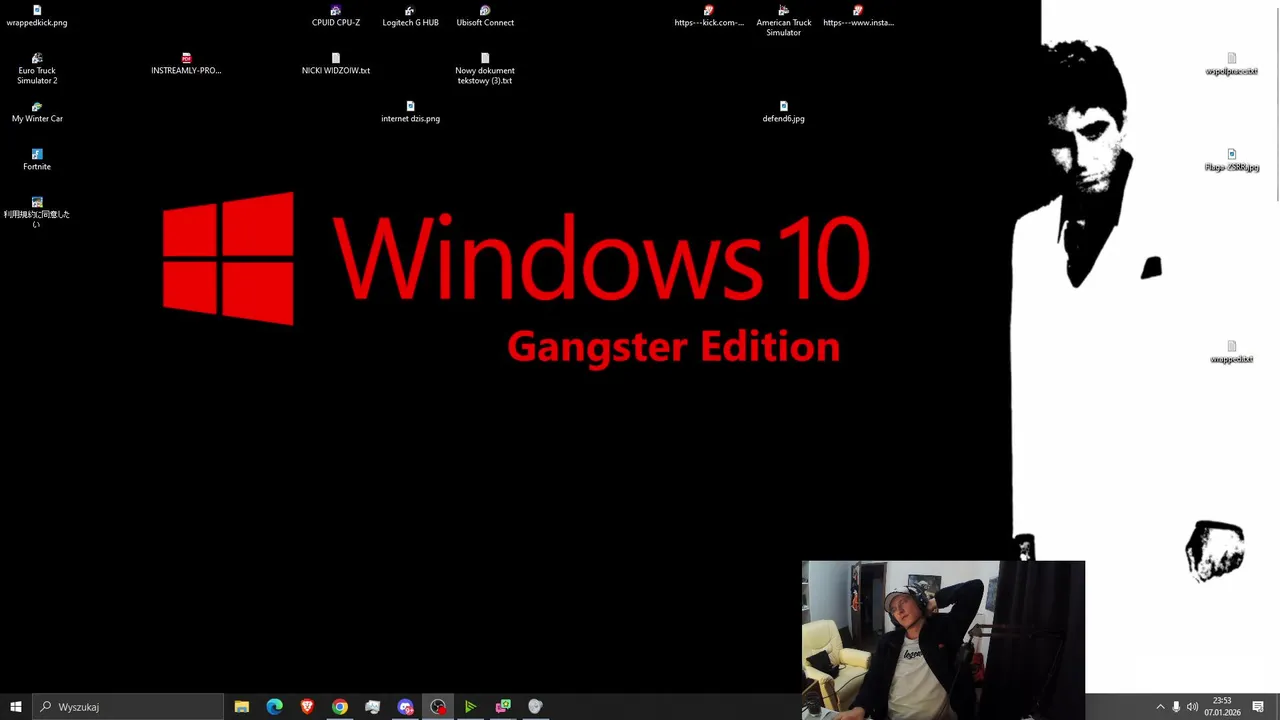Open File Explorer from taskbar
1280x720 pixels.
coord(242,707)
